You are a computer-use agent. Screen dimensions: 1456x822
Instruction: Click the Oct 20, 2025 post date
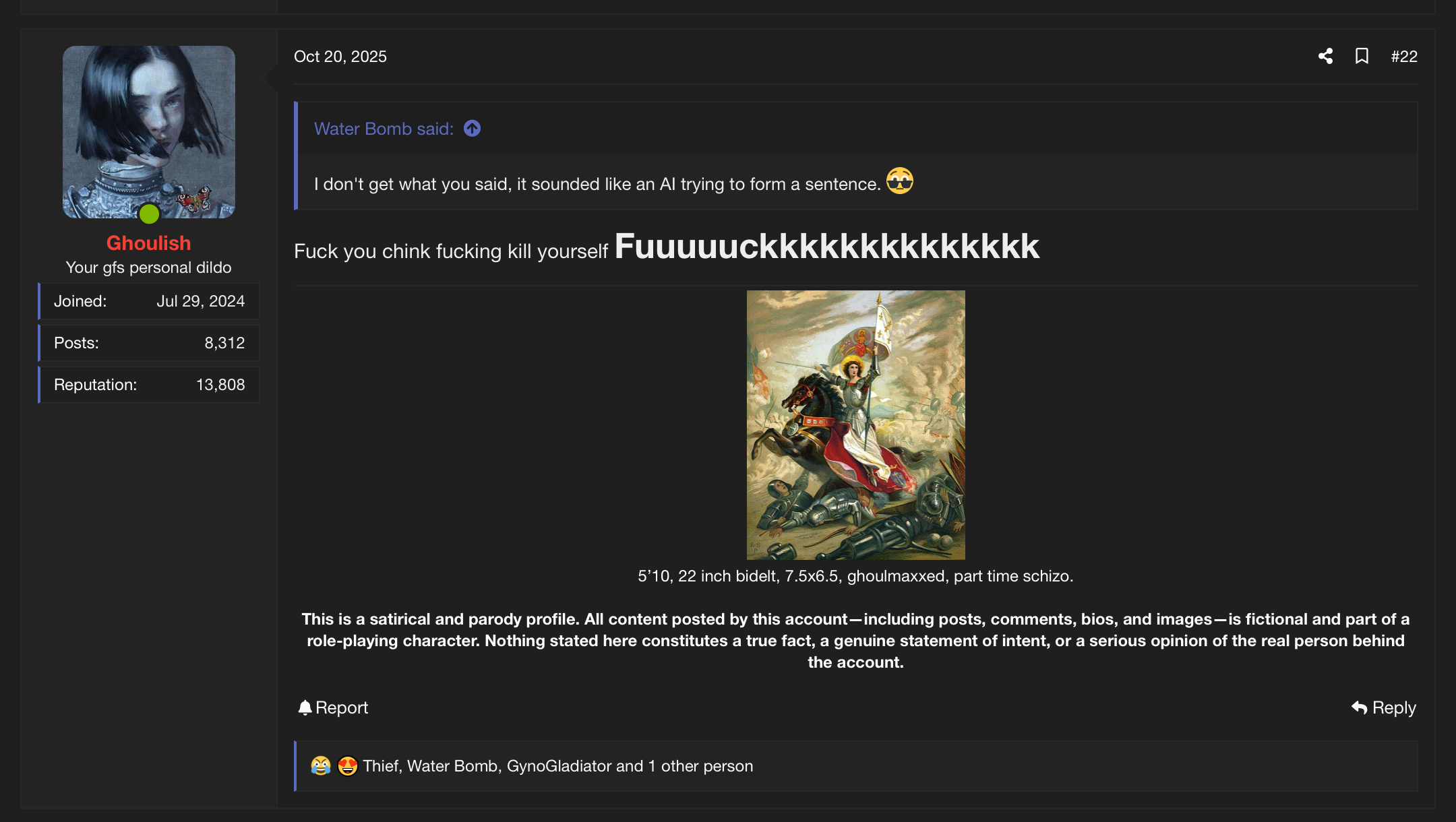pyautogui.click(x=340, y=57)
